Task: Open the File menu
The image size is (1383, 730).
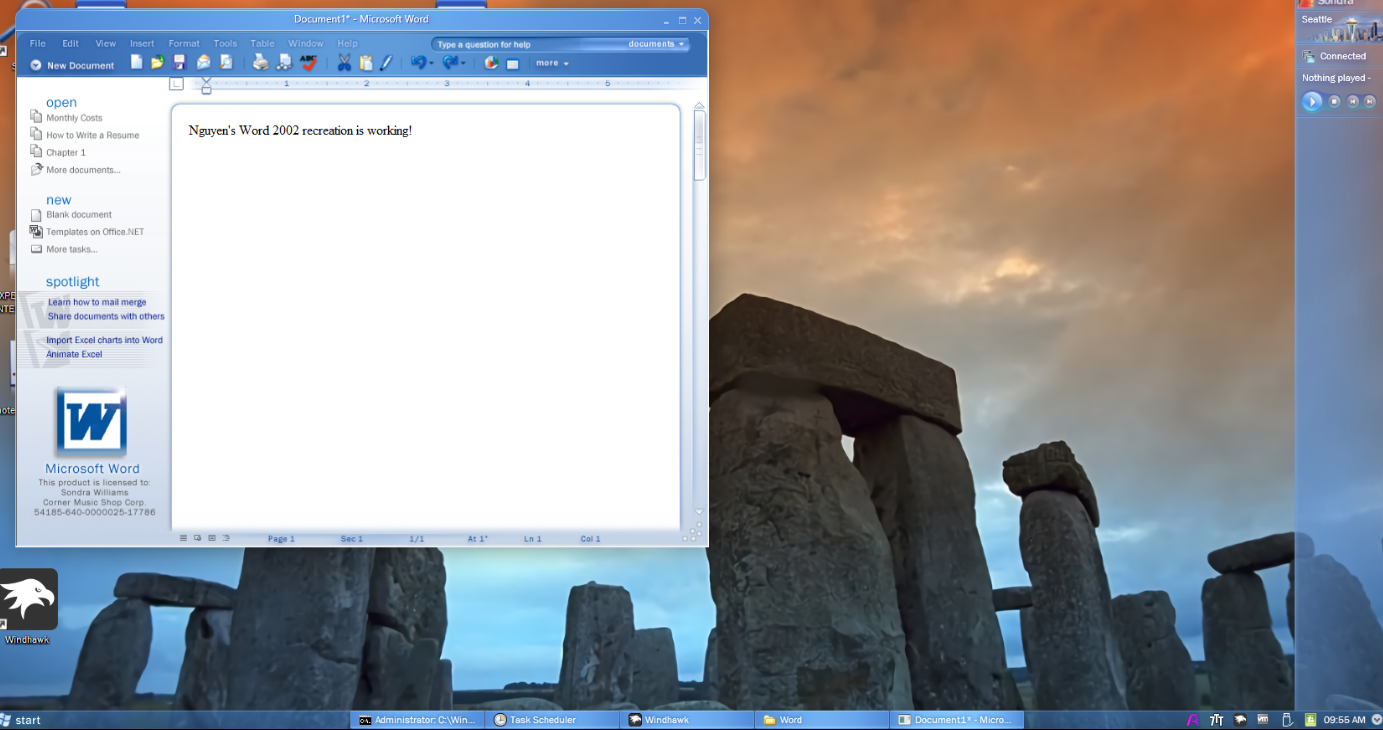Action: pyautogui.click(x=38, y=44)
